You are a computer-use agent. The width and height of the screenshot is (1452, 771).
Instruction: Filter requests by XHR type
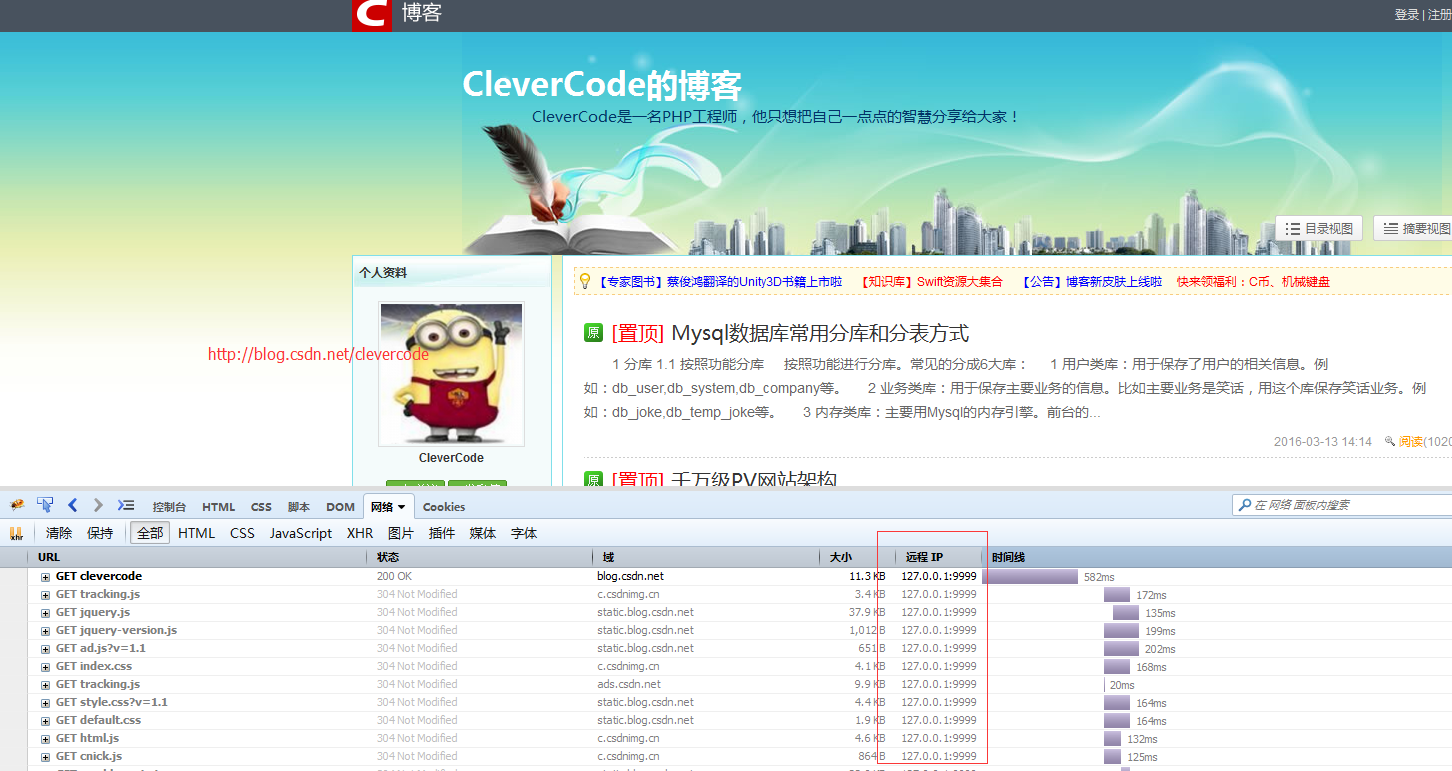pyautogui.click(x=360, y=533)
